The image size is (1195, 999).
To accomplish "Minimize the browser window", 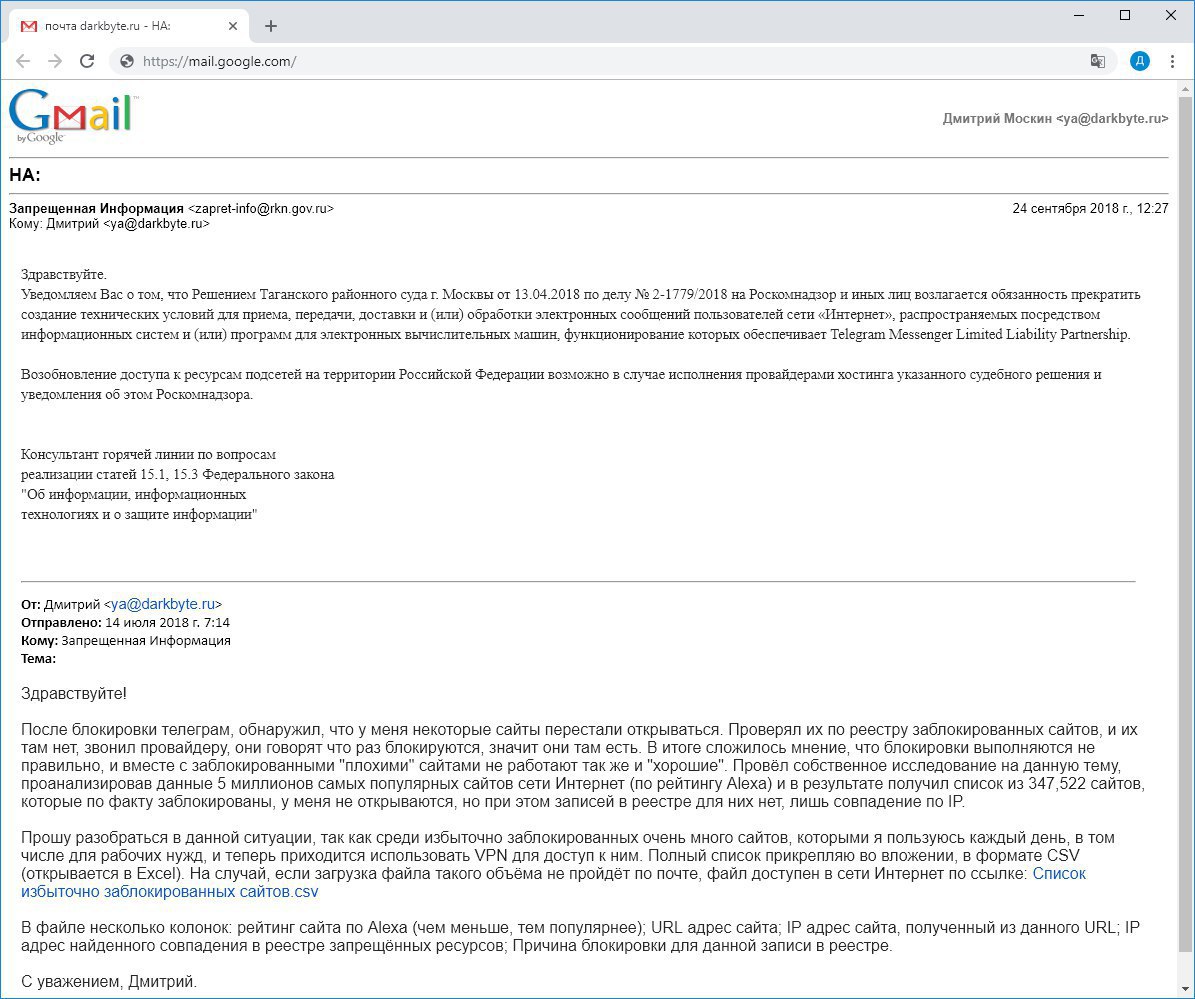I will click(x=1079, y=15).
